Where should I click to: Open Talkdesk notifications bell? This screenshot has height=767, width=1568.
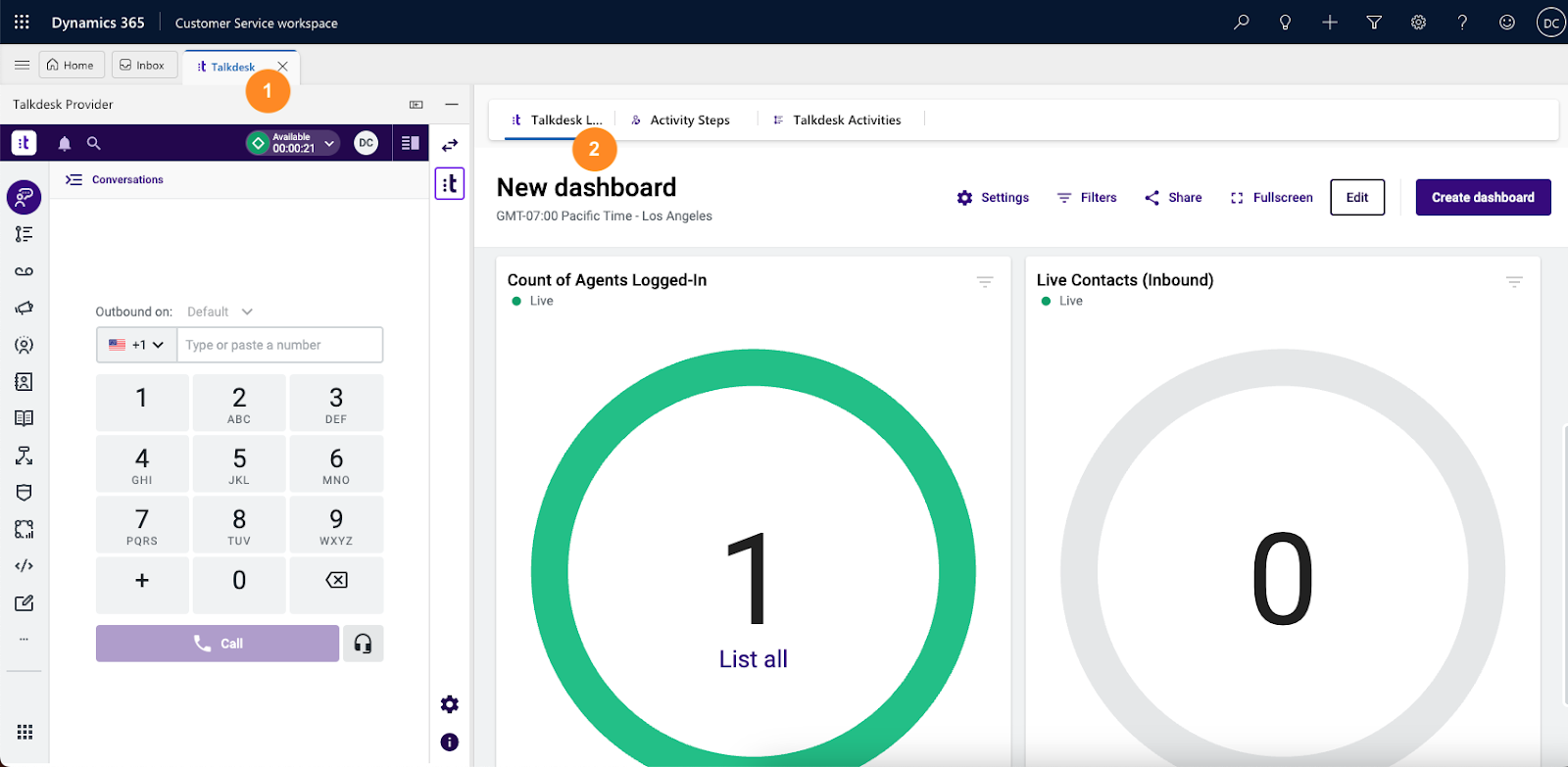pos(65,143)
